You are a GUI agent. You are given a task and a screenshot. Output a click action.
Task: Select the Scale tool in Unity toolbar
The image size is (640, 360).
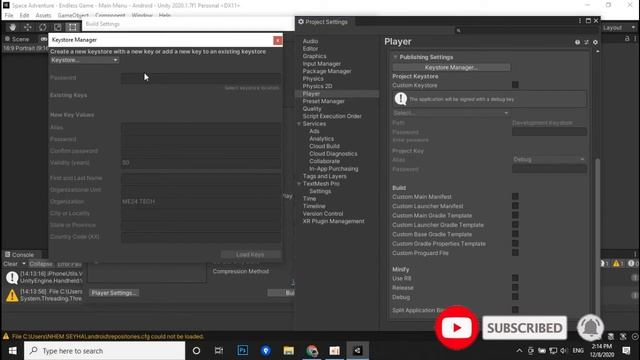(58, 27)
